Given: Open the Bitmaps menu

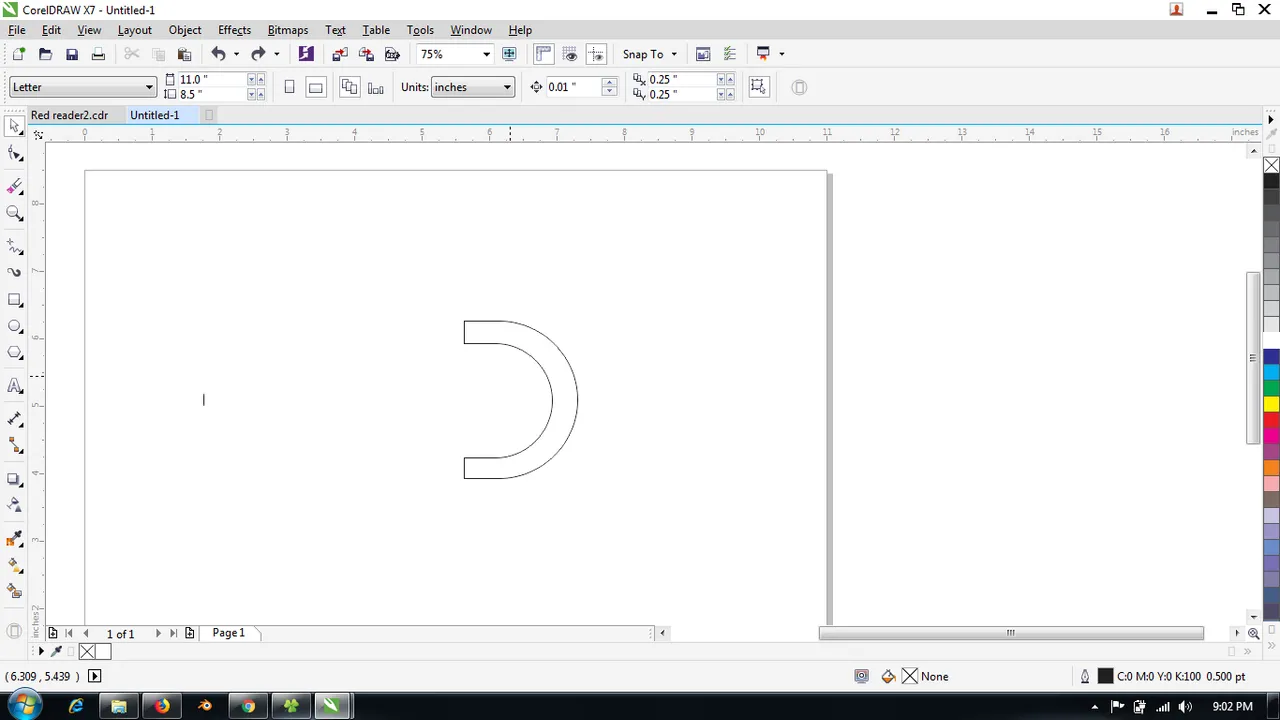Looking at the screenshot, I should coord(288,30).
